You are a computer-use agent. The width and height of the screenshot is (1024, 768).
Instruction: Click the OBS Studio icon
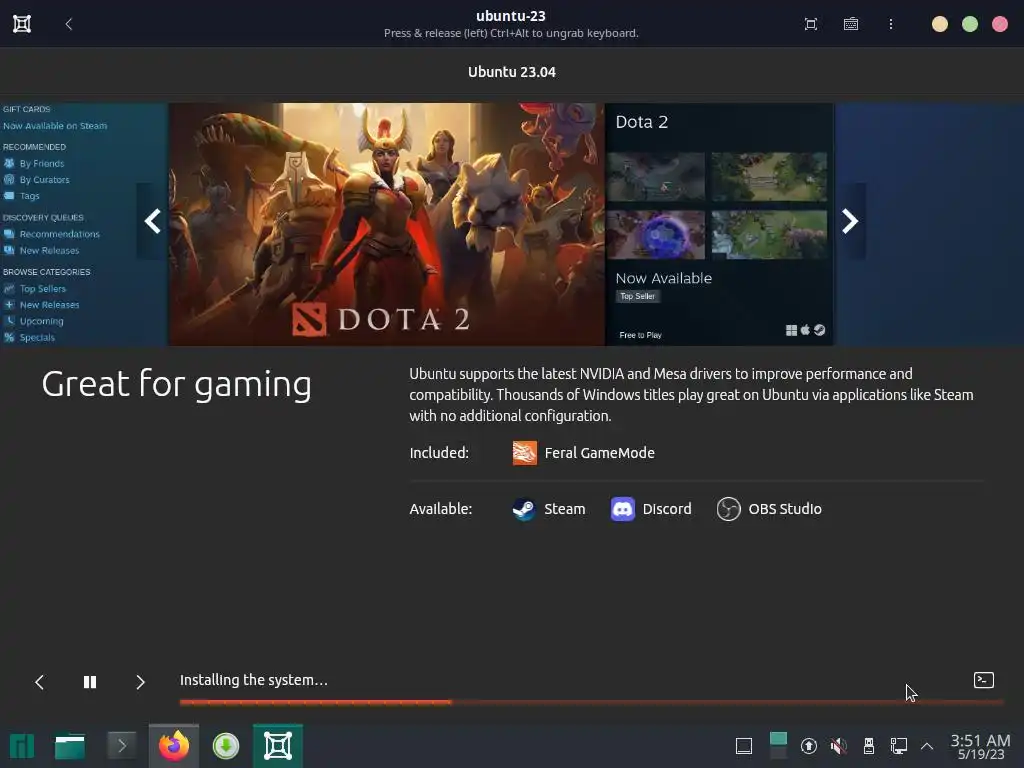click(x=728, y=509)
